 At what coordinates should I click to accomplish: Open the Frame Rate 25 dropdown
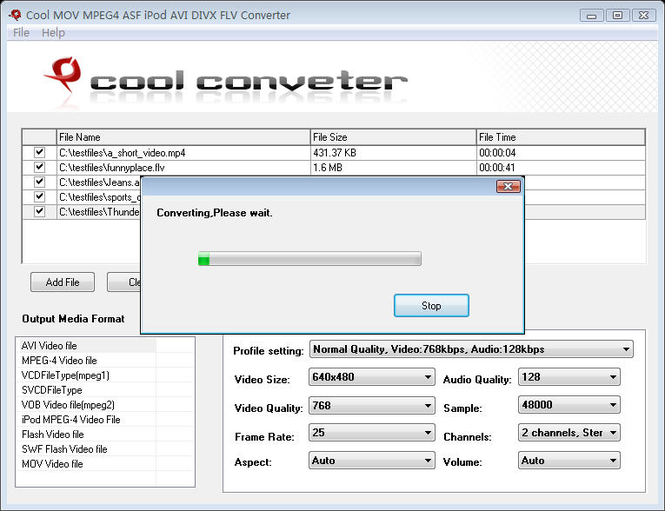[372, 433]
